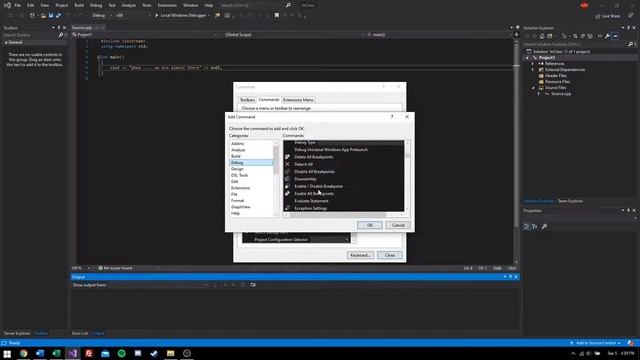Click Add to Source Control in status bar
The height and width of the screenshot is (360, 640).
[596, 343]
